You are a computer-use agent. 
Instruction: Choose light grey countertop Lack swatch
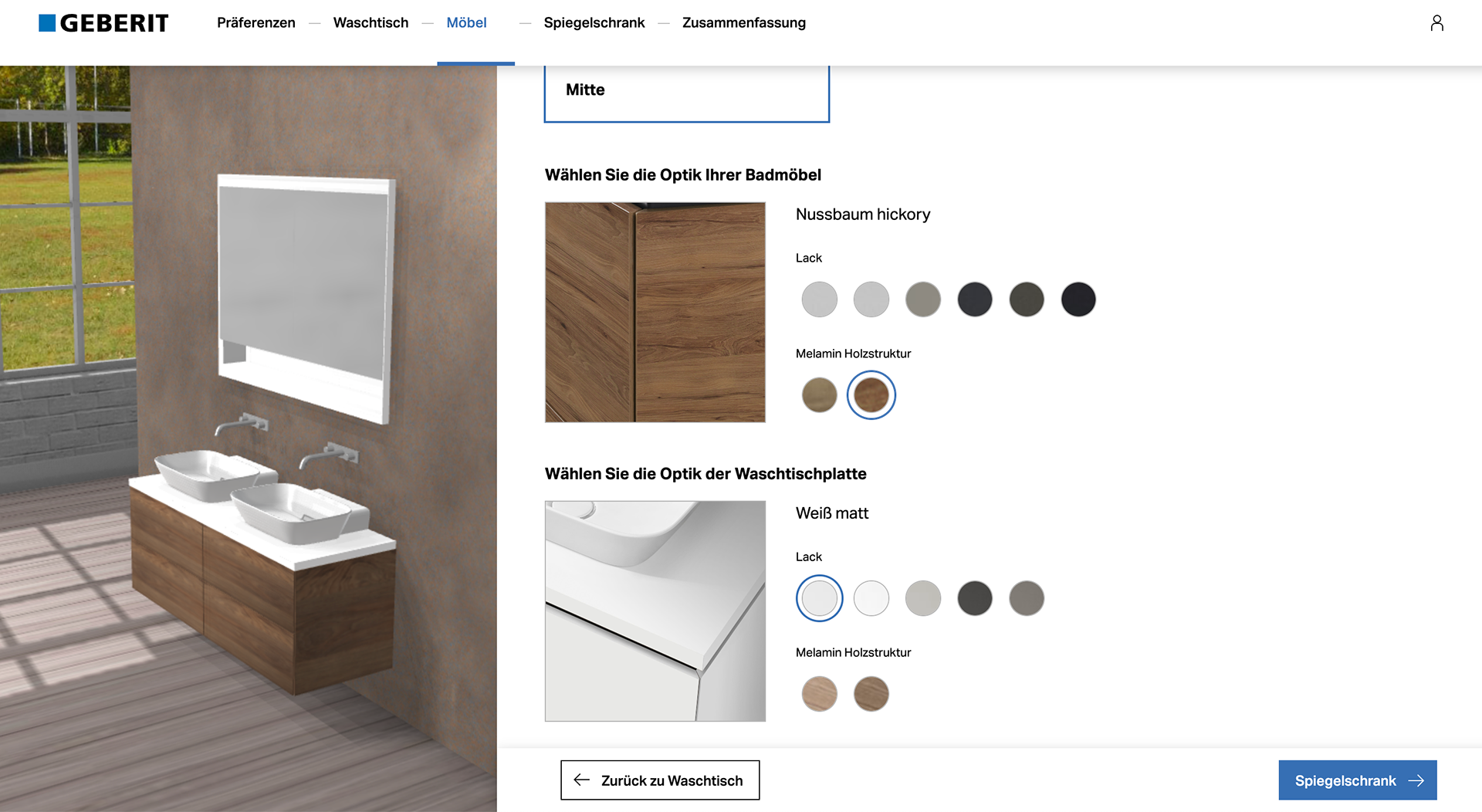pos(922,598)
